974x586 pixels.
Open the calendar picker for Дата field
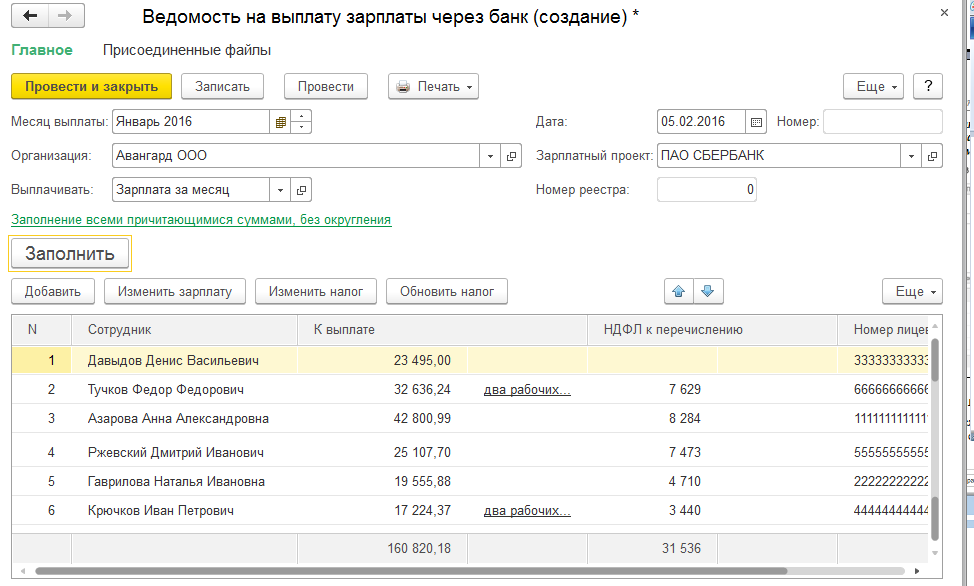[x=756, y=122]
